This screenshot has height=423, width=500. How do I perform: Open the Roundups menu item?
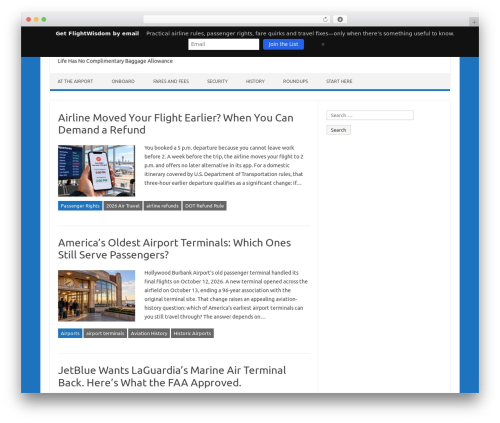pos(295,81)
